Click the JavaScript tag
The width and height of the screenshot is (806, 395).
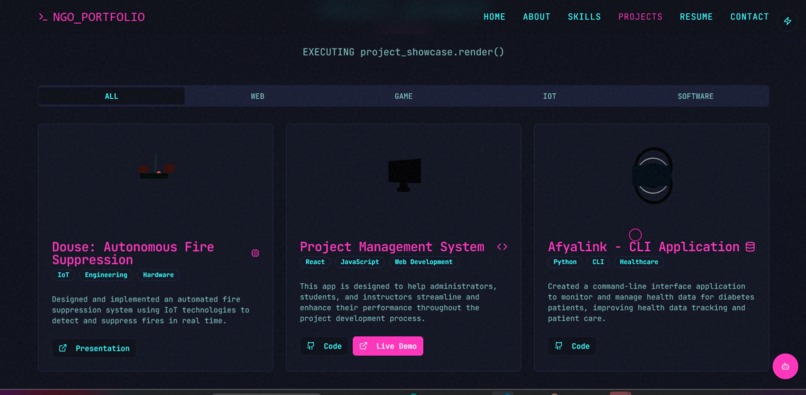(360, 262)
